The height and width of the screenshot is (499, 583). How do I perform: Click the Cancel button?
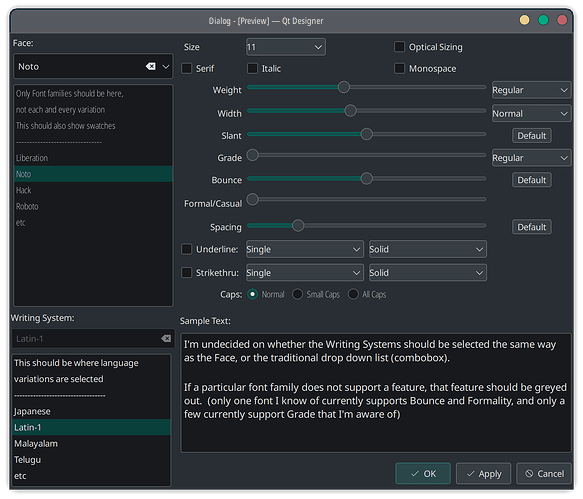click(x=544, y=473)
